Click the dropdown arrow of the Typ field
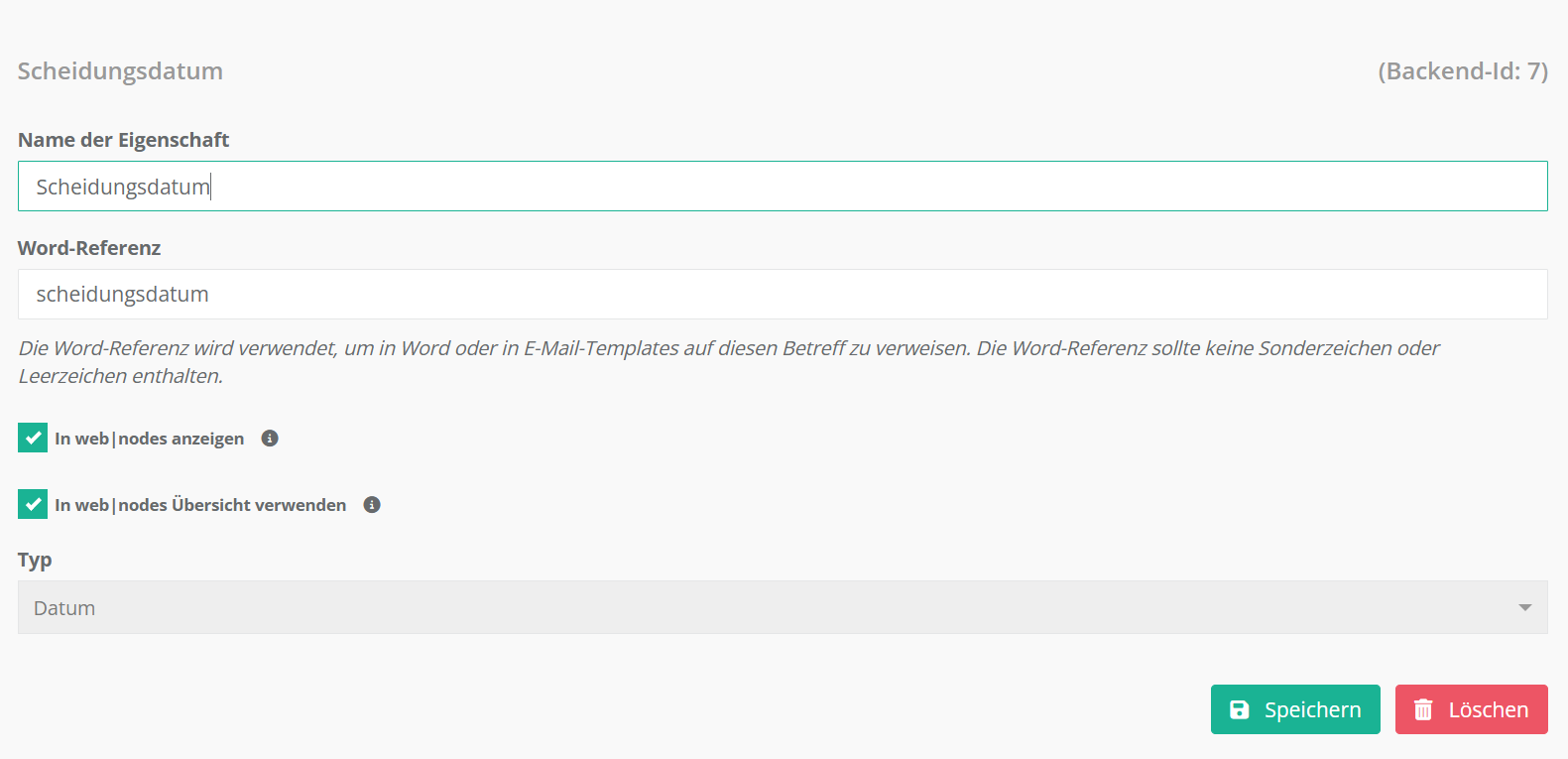The width and height of the screenshot is (1568, 759). (x=1524, y=607)
